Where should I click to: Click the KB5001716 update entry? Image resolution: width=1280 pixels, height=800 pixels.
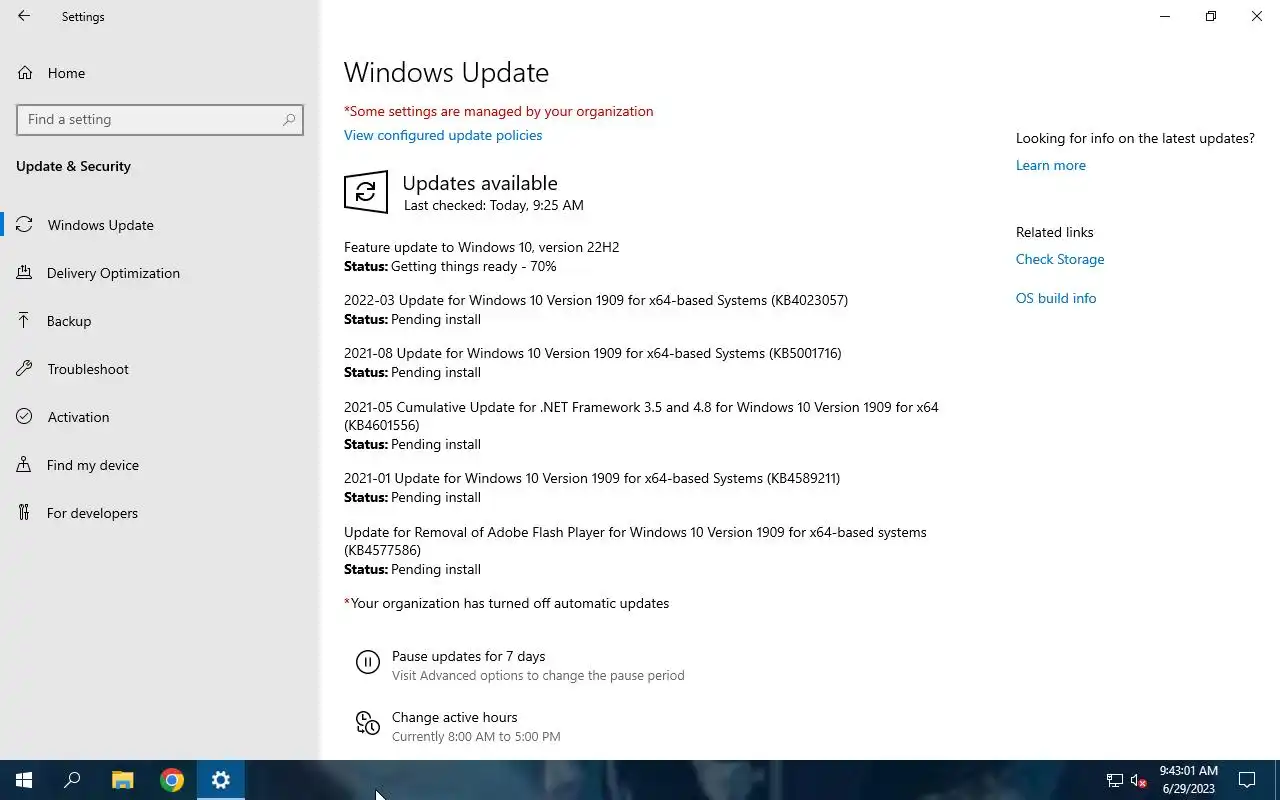(x=593, y=353)
